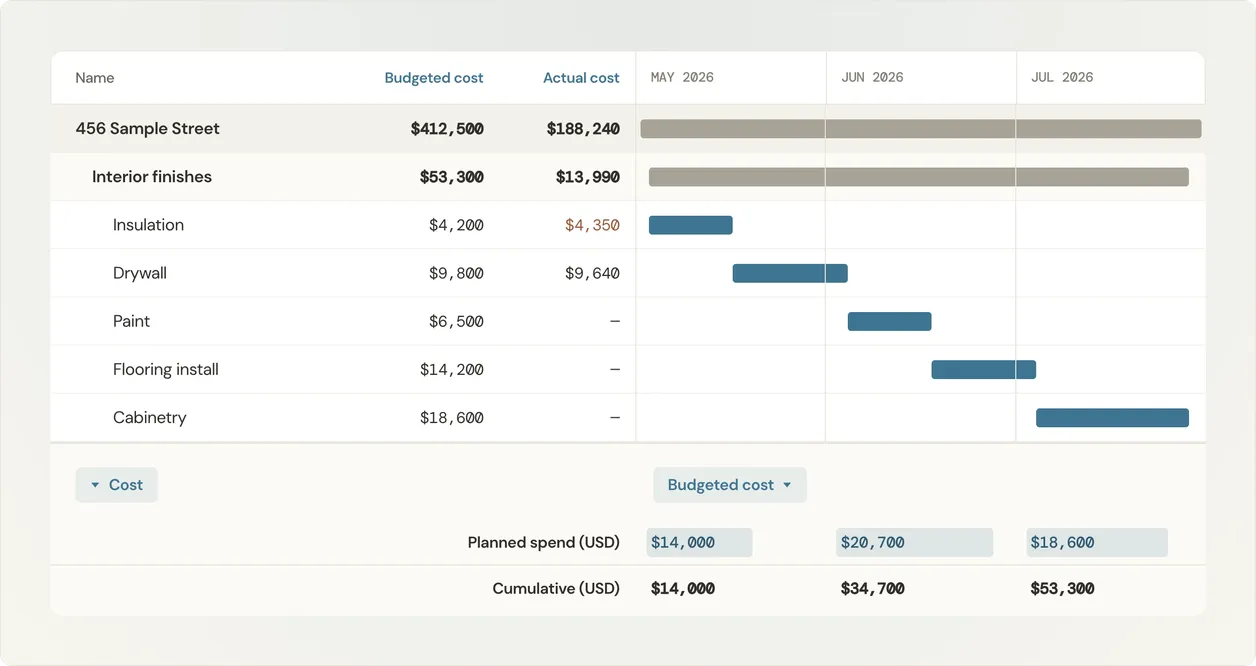Click the 456 Sample Street gantt bar
Screen dimensions: 1256x666
(920, 129)
